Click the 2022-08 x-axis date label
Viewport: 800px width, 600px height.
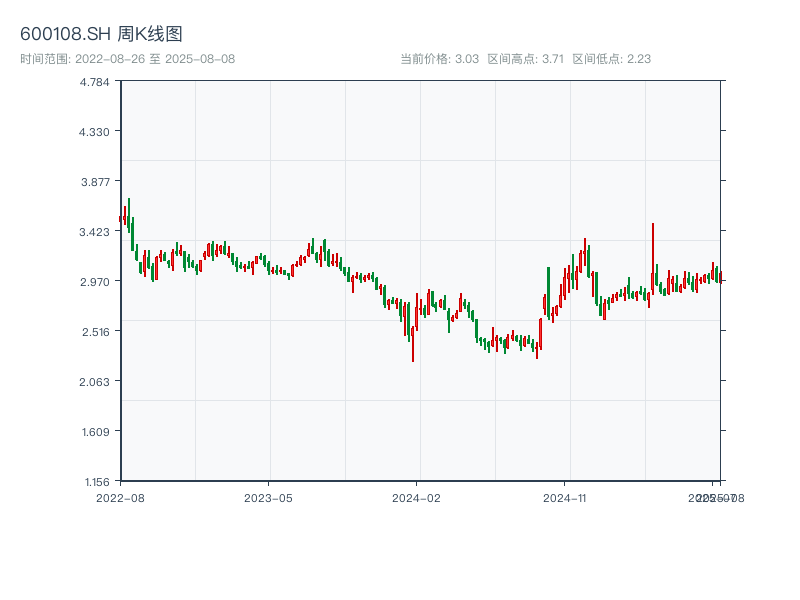click(x=120, y=497)
